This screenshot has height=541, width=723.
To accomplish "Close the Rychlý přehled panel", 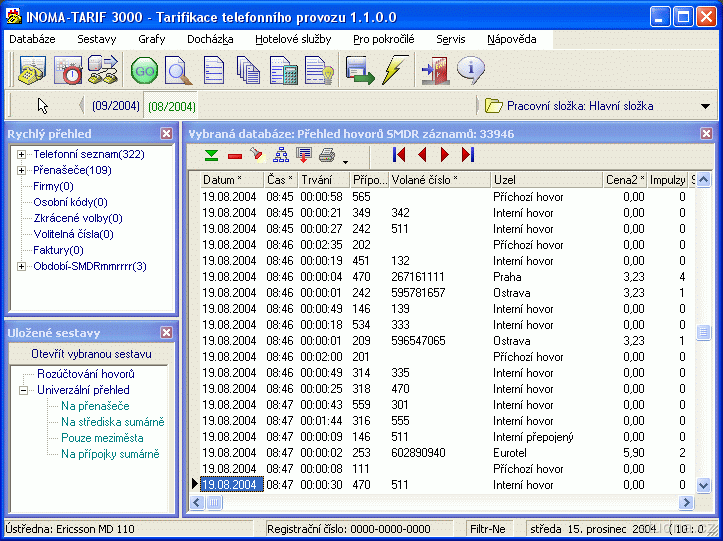I will tap(166, 133).
